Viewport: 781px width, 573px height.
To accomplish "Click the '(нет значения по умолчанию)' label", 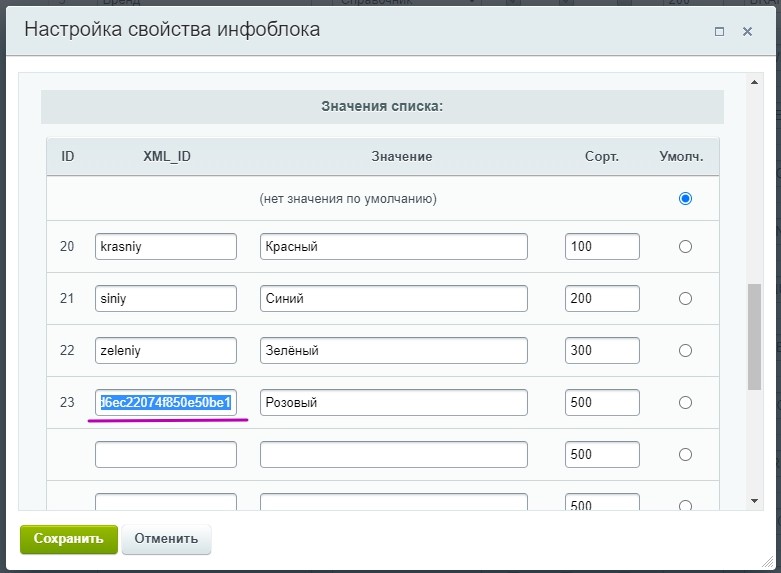I will coord(348,199).
